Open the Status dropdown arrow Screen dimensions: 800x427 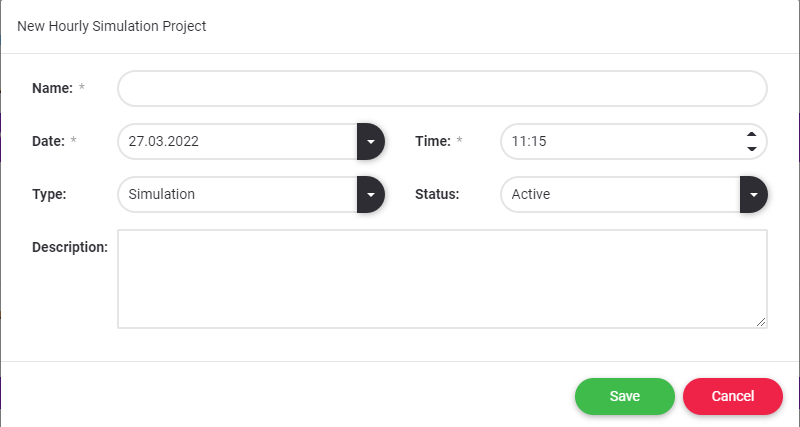pyautogui.click(x=753, y=194)
